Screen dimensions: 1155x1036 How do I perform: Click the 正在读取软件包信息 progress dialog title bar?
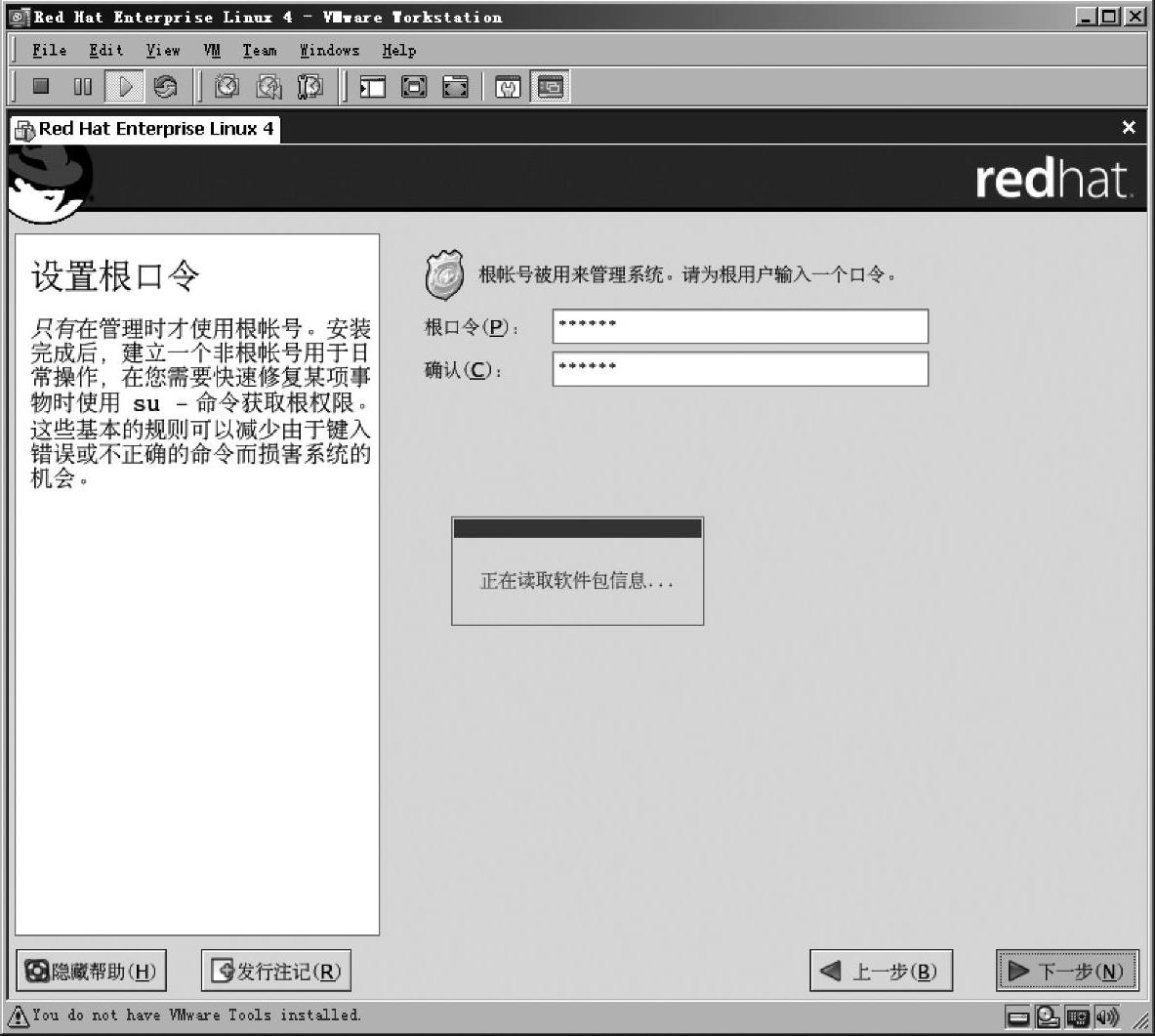click(x=578, y=528)
